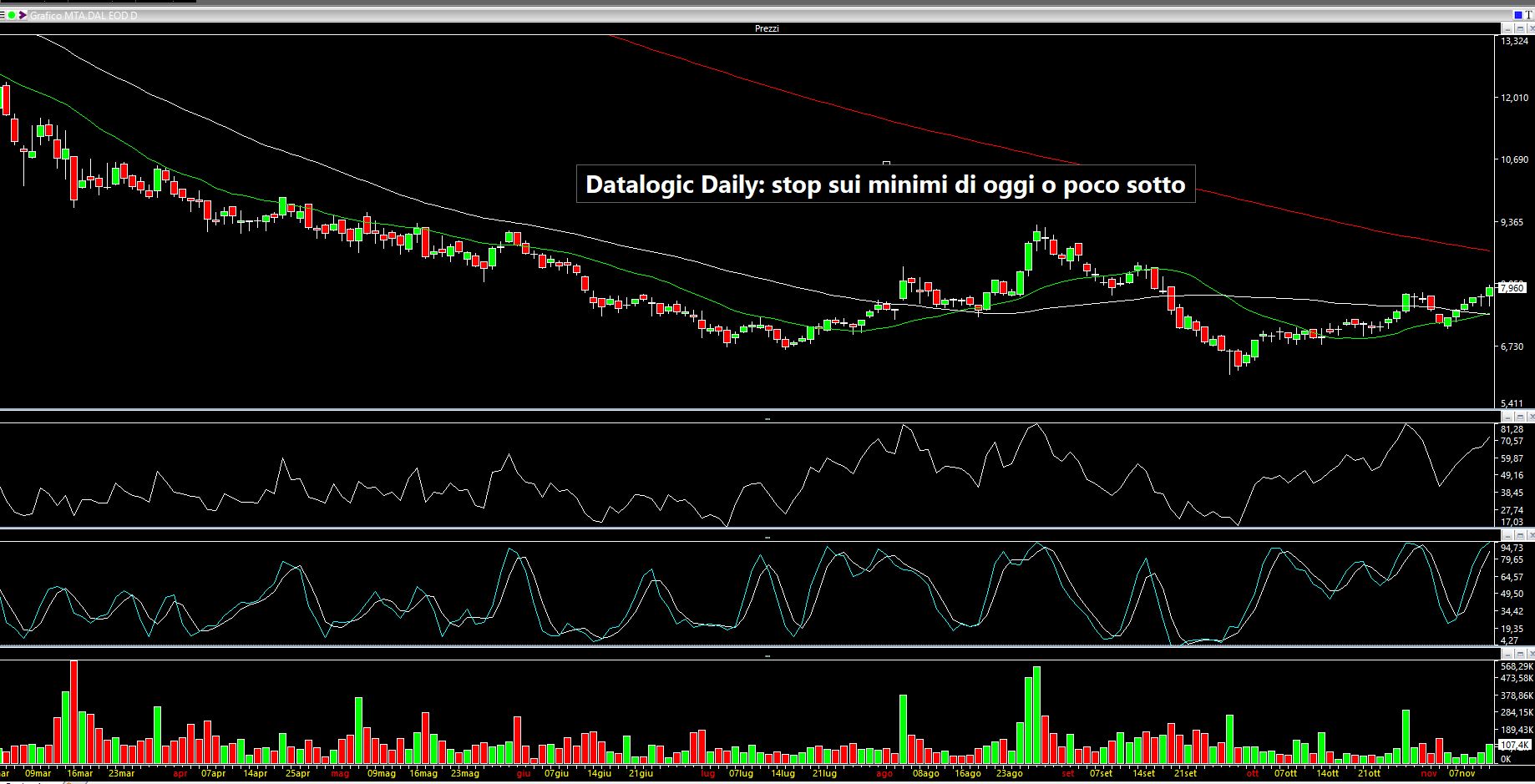Click the 12,010 price axis value

1515,98
